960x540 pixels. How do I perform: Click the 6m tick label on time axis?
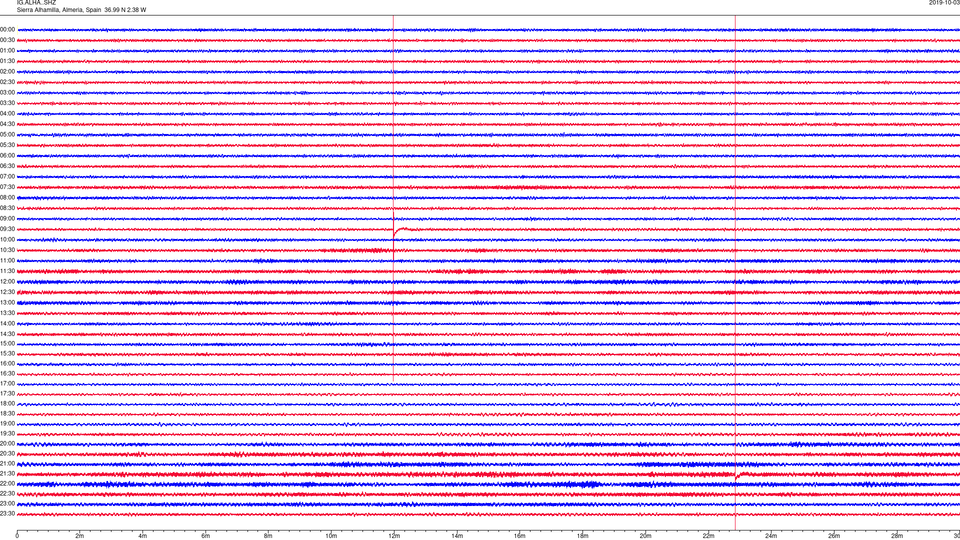tap(206, 536)
